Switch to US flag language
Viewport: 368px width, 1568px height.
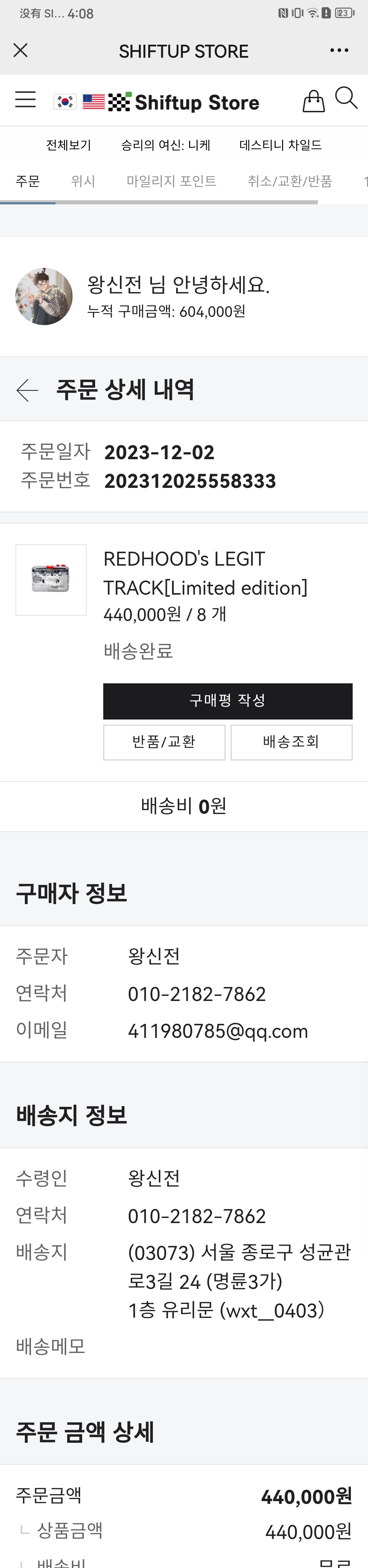(x=94, y=102)
